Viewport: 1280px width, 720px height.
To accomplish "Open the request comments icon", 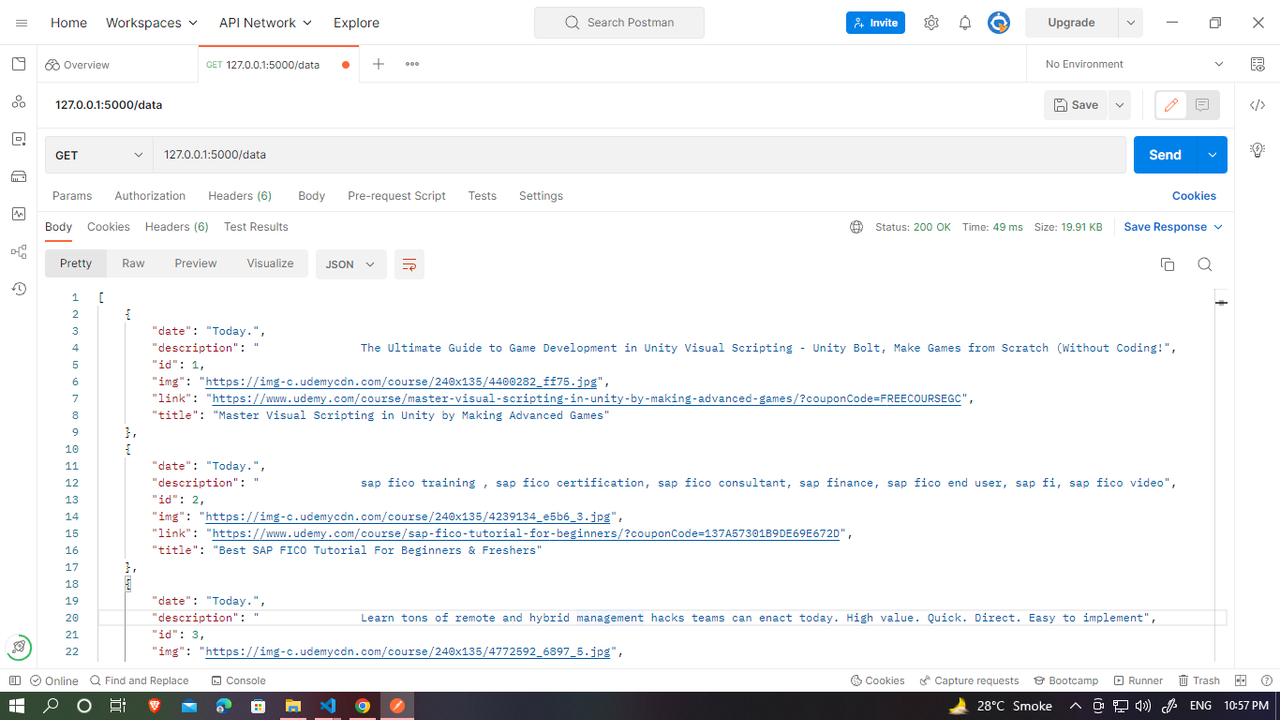I will (x=1202, y=105).
